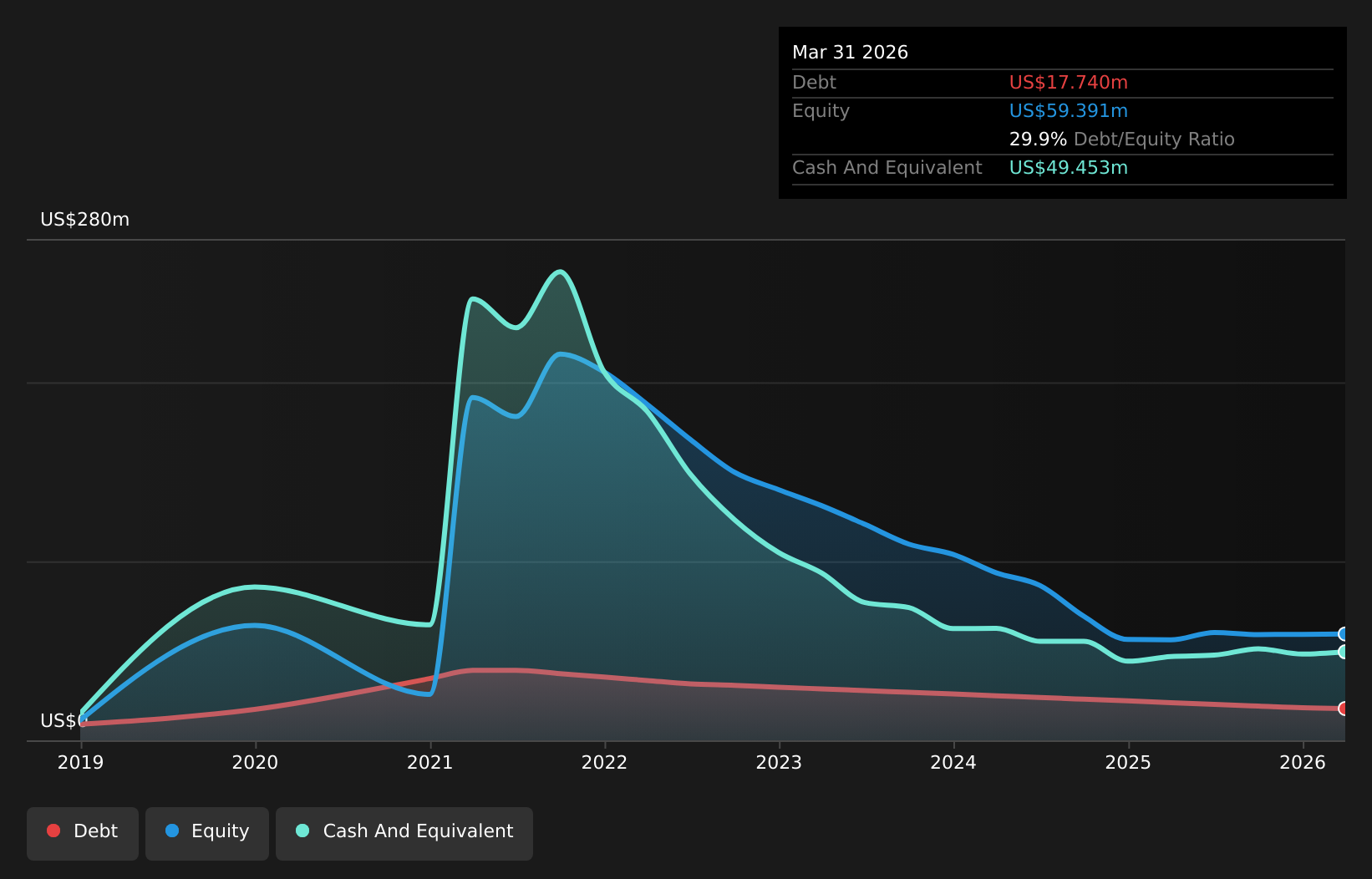This screenshot has height=879, width=1372.
Task: Toggle the Cash And Equivalent legend button
Action: [x=404, y=833]
